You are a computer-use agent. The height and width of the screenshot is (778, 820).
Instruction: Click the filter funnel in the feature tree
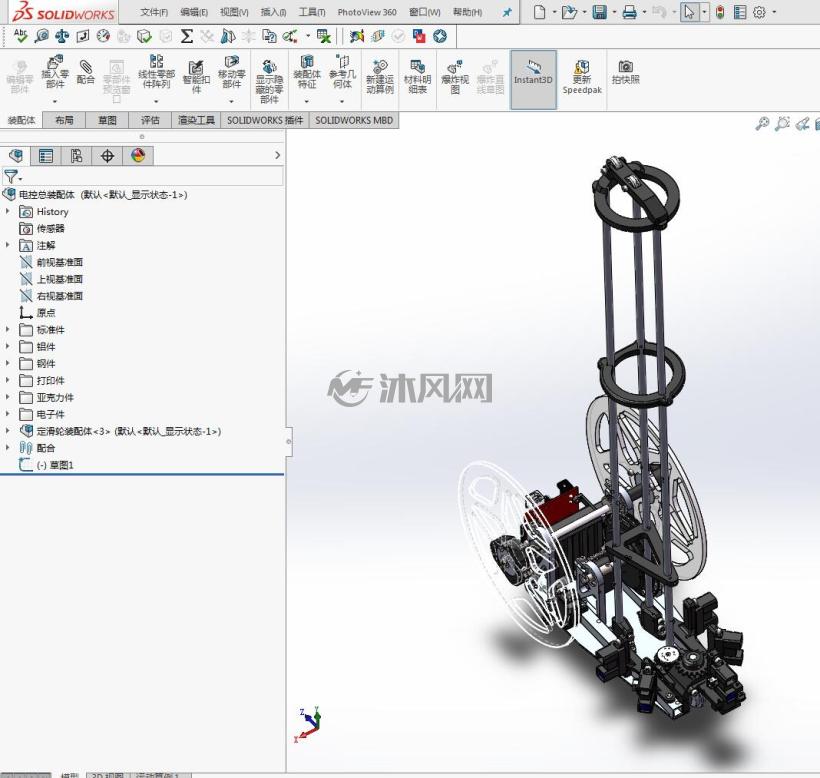pos(11,176)
